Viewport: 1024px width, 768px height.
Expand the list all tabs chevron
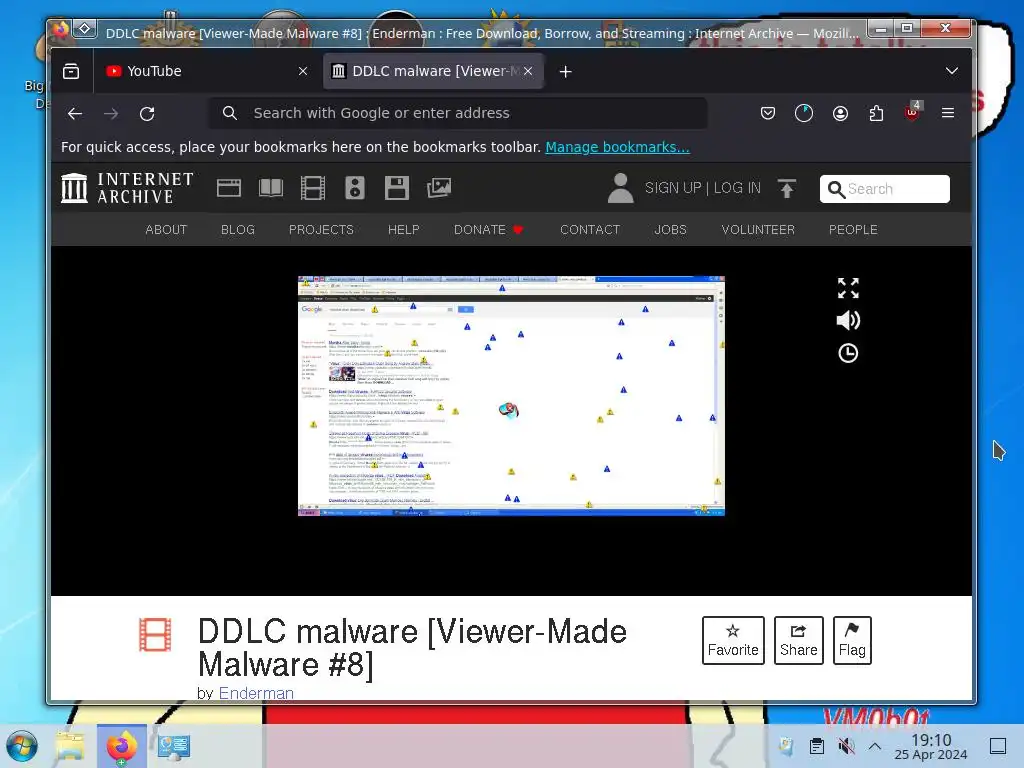click(x=952, y=71)
